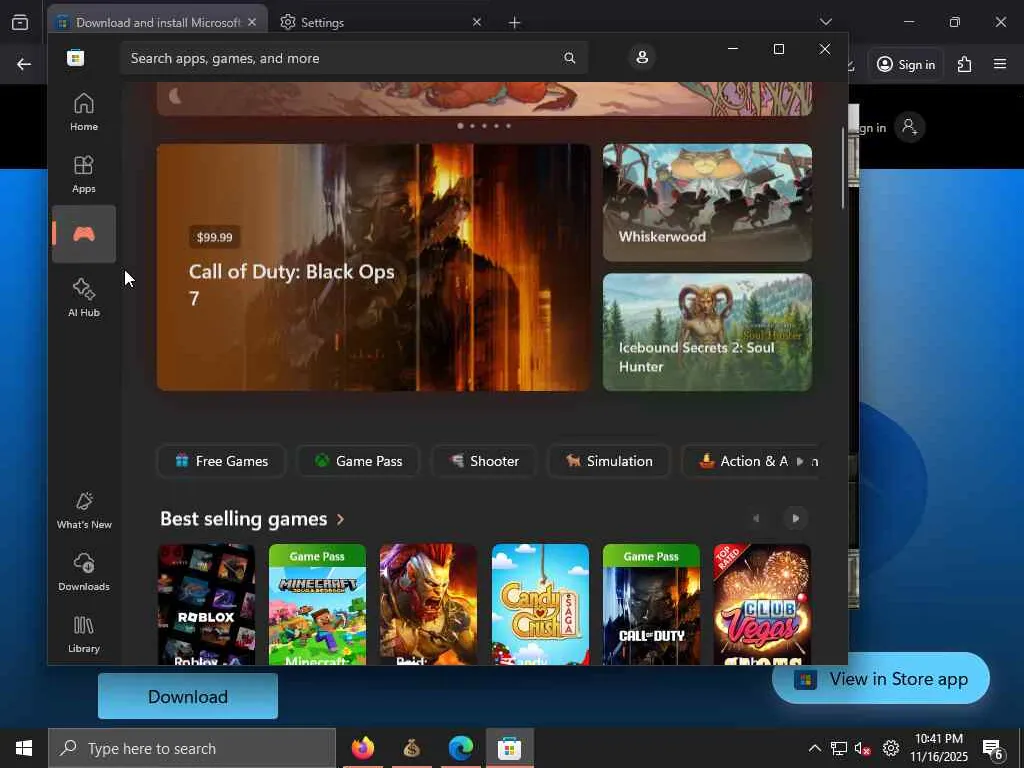Open Library in Store sidebar
This screenshot has width=1024, height=768.
(84, 634)
